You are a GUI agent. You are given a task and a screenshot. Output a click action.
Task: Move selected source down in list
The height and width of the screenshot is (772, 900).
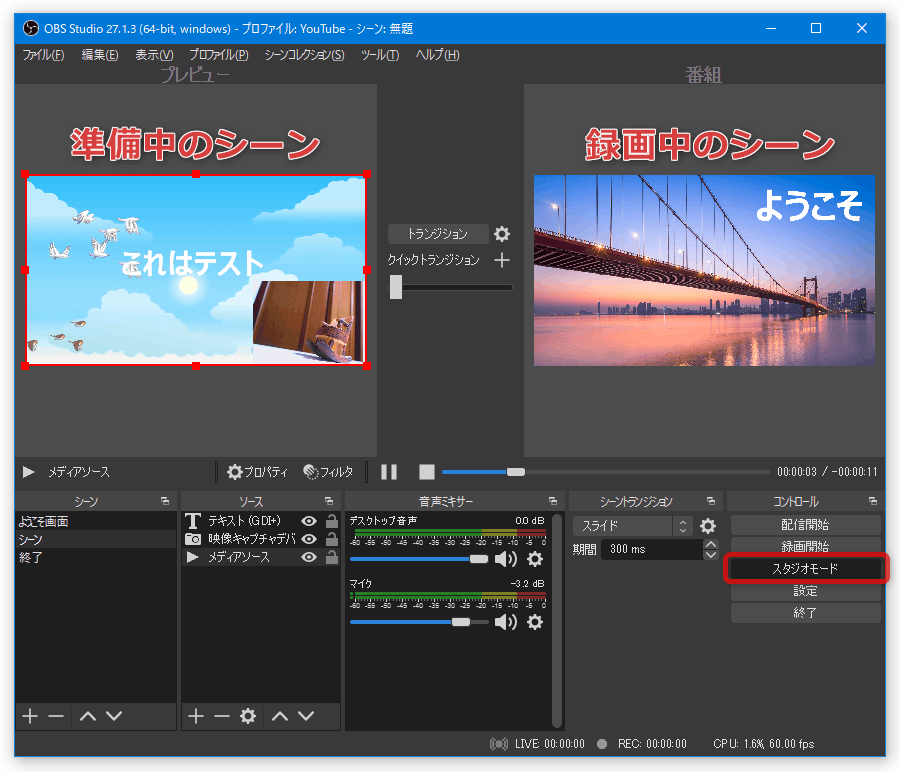coord(307,716)
